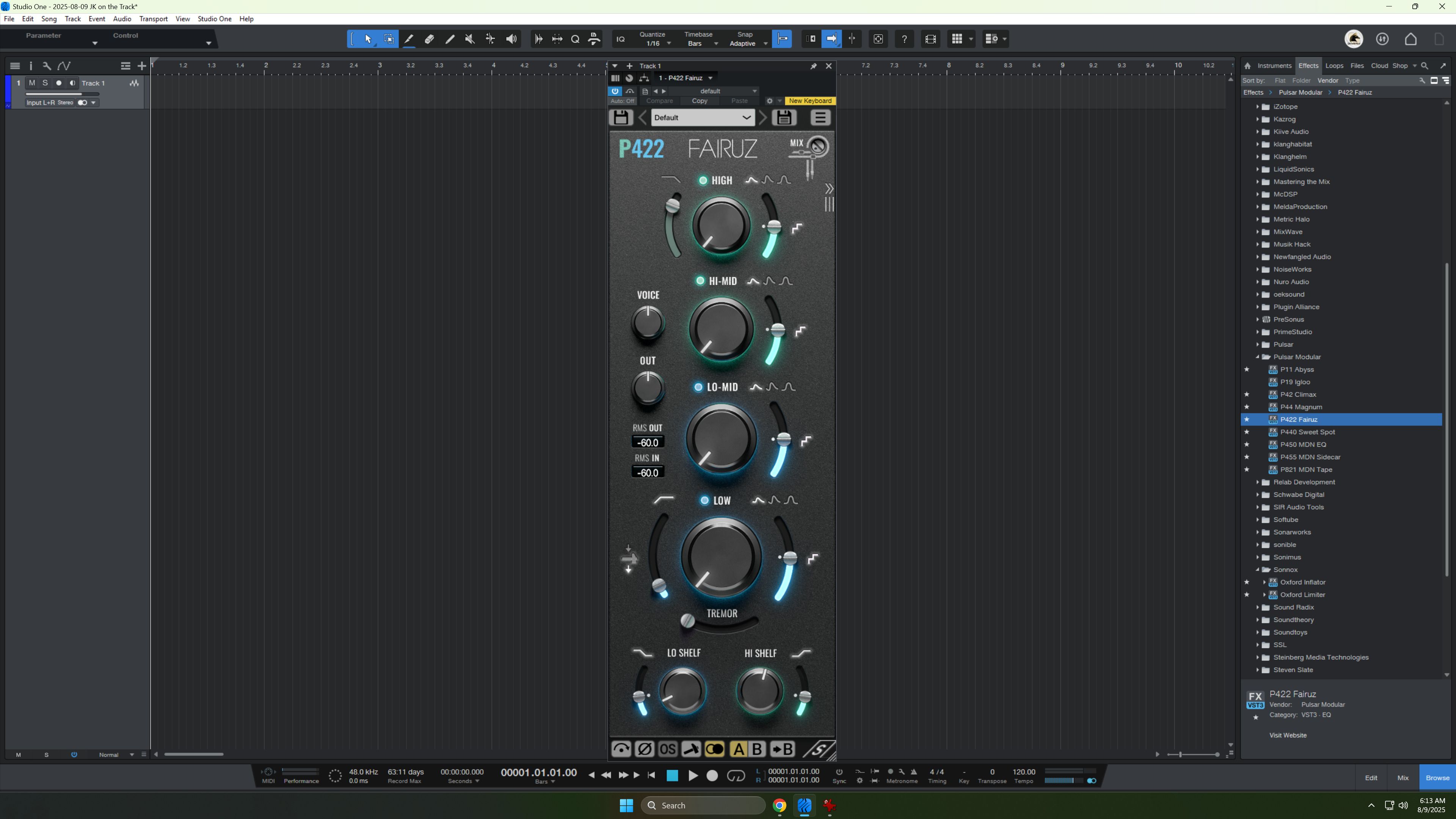
Task: Switch to the Loops browser tab
Action: (x=1334, y=66)
